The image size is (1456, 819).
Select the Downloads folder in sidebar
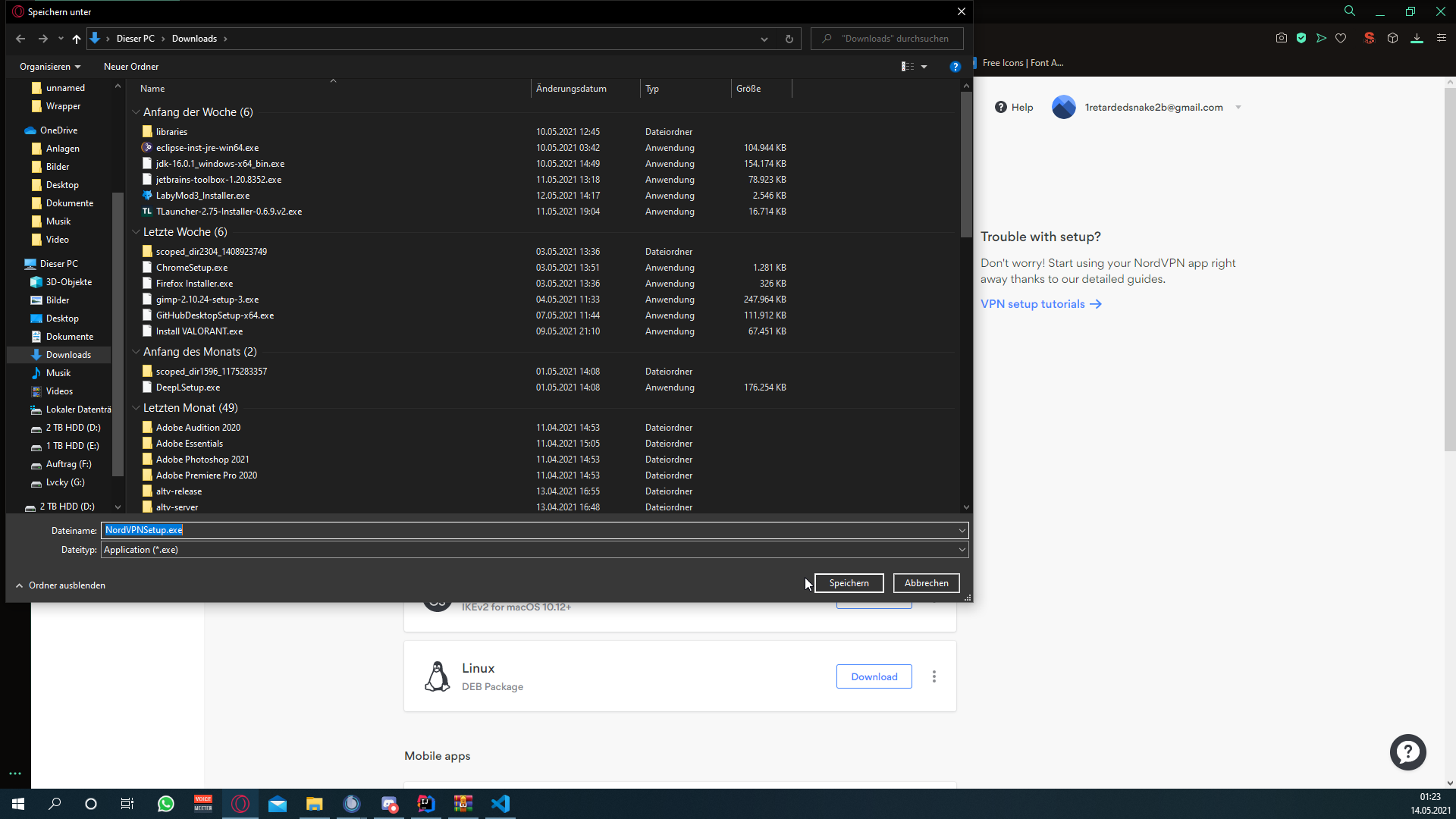pos(68,355)
